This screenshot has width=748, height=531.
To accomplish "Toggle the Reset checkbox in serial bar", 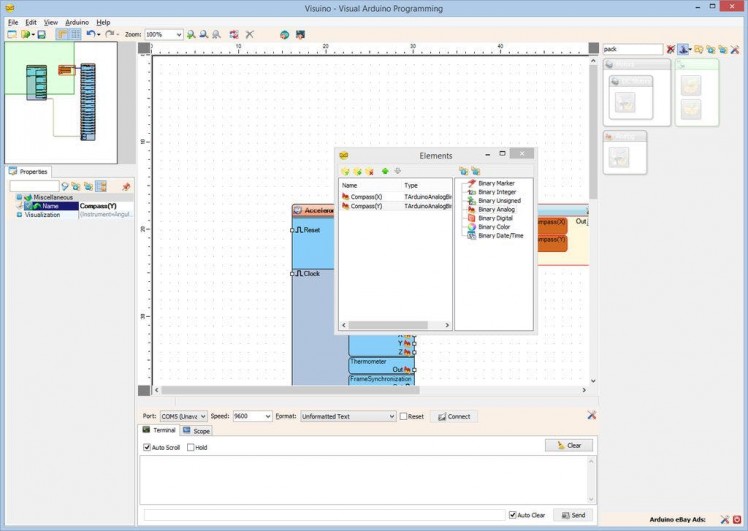I will [x=404, y=416].
